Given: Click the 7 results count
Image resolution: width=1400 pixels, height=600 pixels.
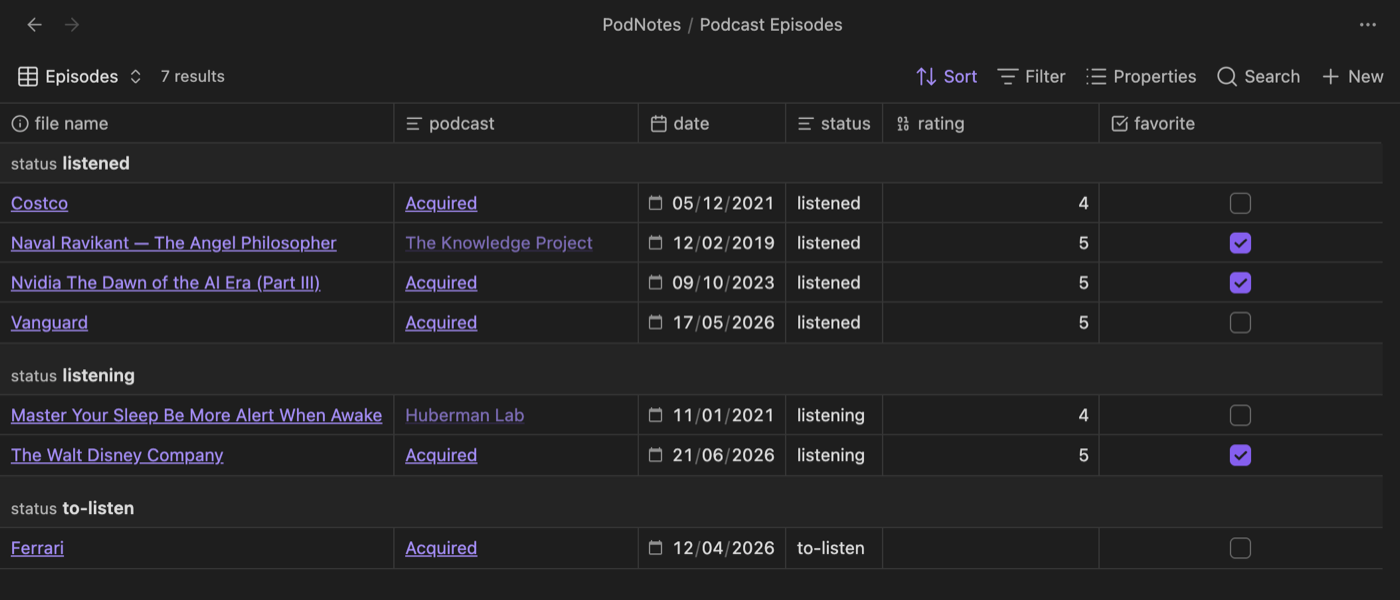Looking at the screenshot, I should tap(193, 76).
